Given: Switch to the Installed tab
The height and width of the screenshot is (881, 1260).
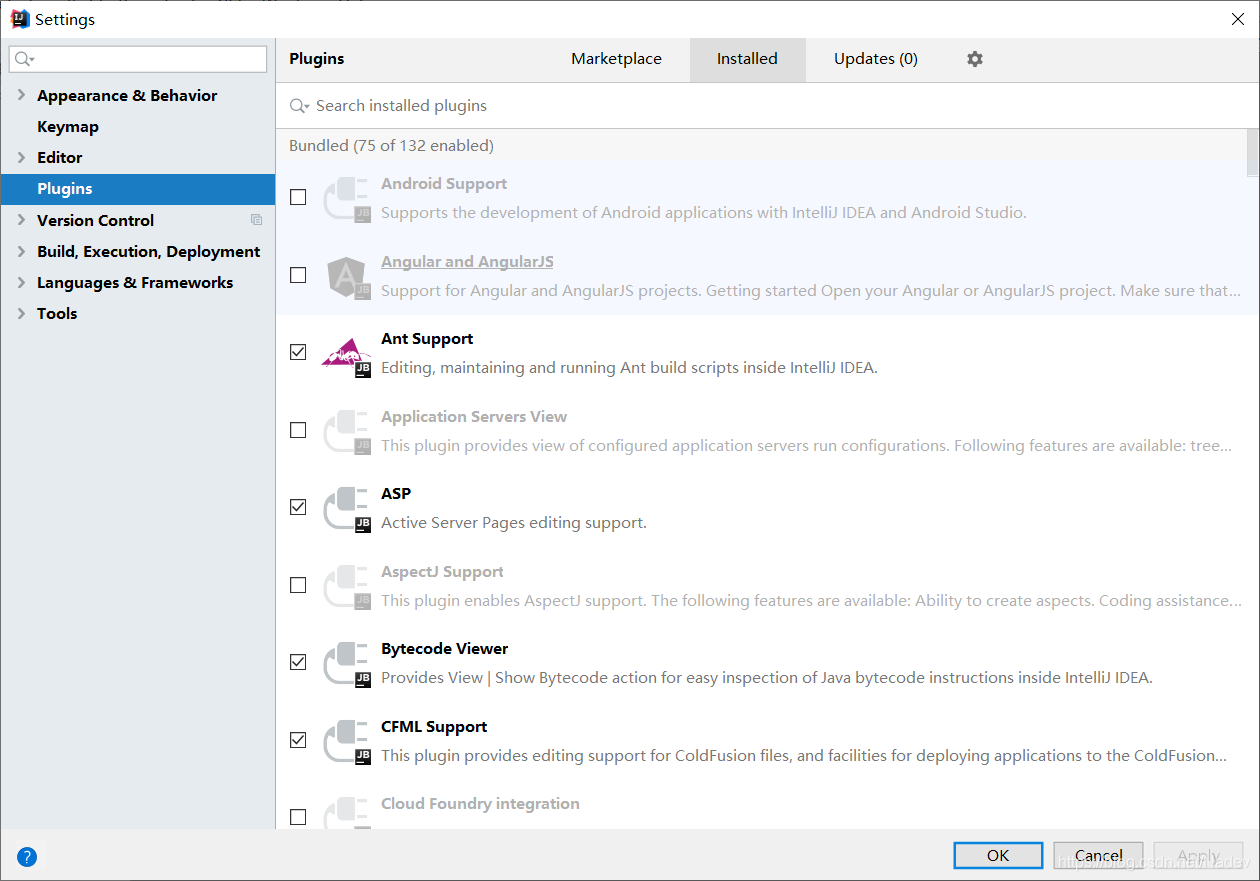Looking at the screenshot, I should point(747,59).
